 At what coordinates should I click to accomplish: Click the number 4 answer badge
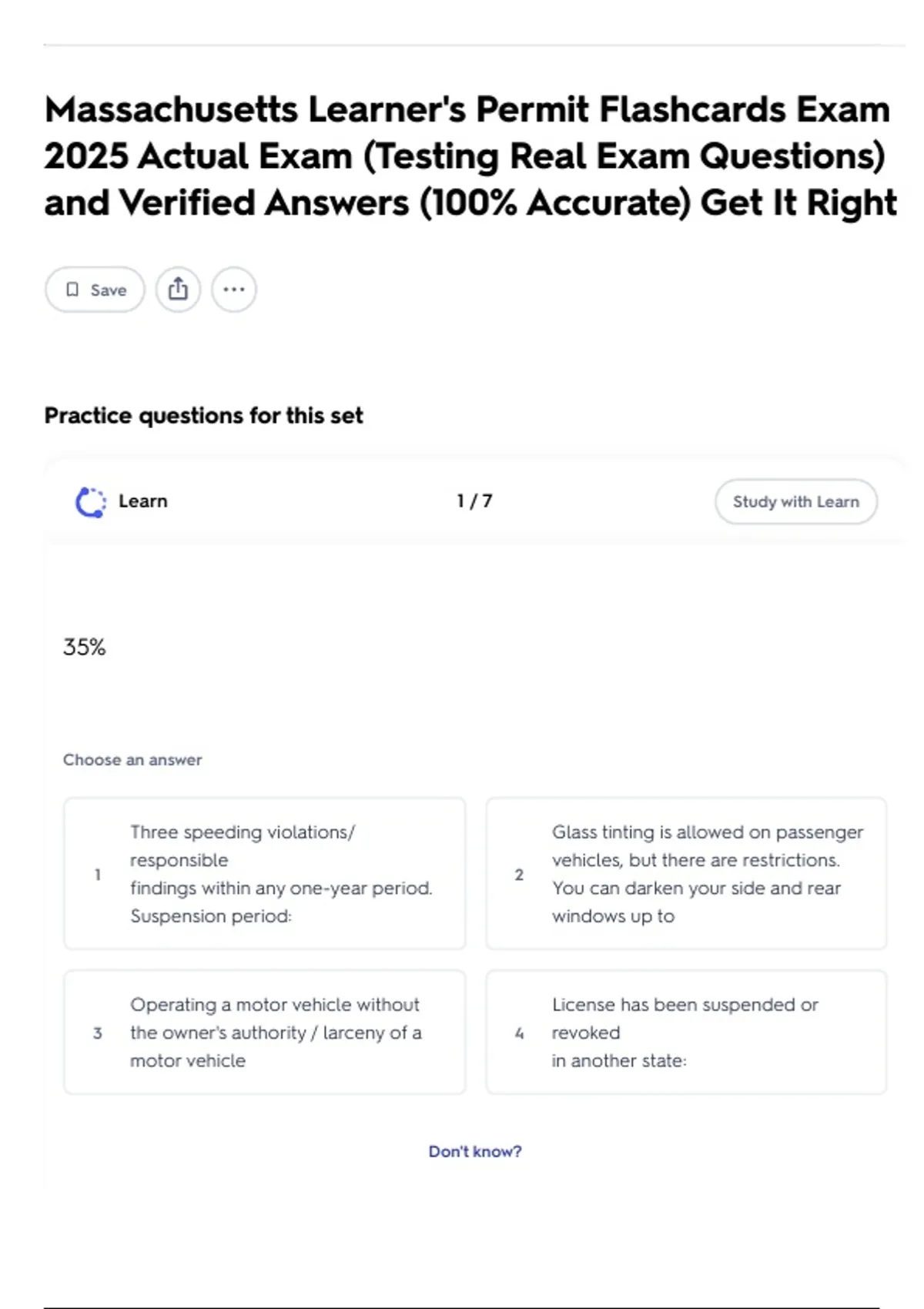[519, 1033]
